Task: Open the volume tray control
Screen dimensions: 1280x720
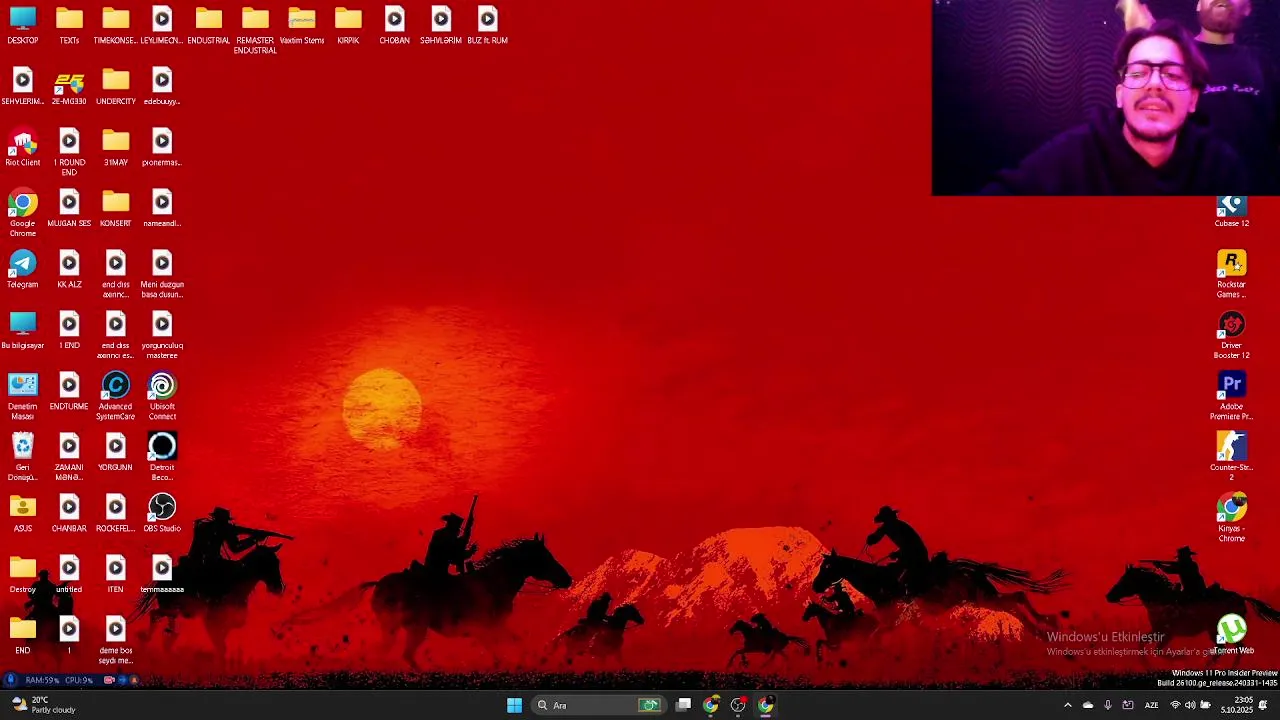Action: tap(1190, 705)
